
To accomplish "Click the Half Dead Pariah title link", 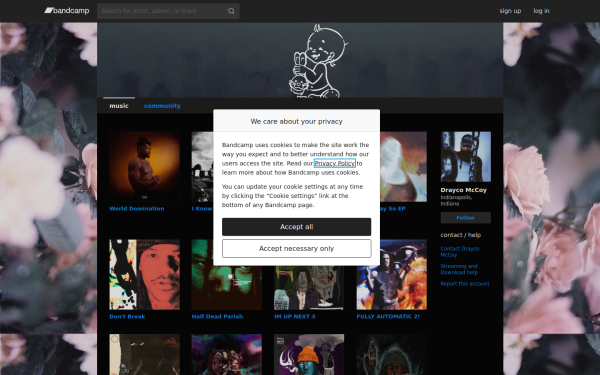I will (x=217, y=316).
